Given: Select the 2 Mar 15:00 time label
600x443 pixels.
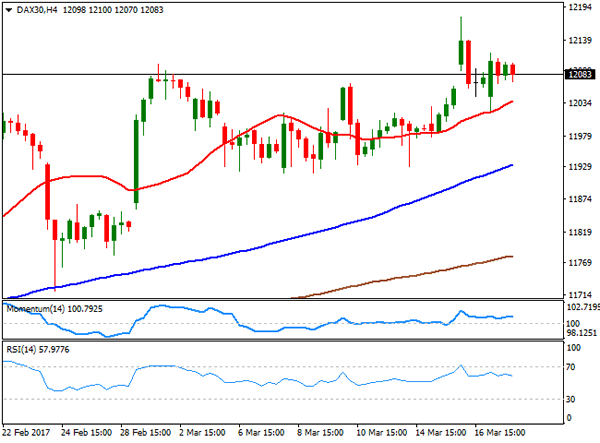Looking at the screenshot, I should [202, 433].
